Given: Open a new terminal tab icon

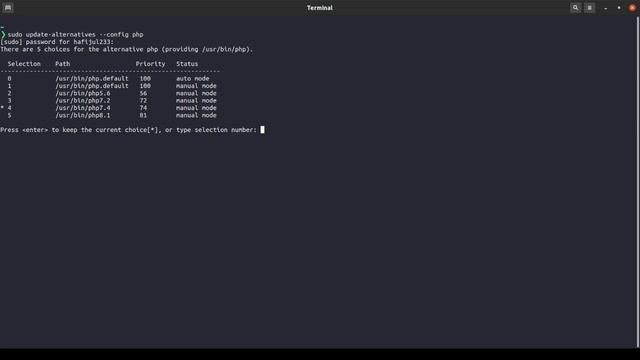Looking at the screenshot, I should click(8, 8).
